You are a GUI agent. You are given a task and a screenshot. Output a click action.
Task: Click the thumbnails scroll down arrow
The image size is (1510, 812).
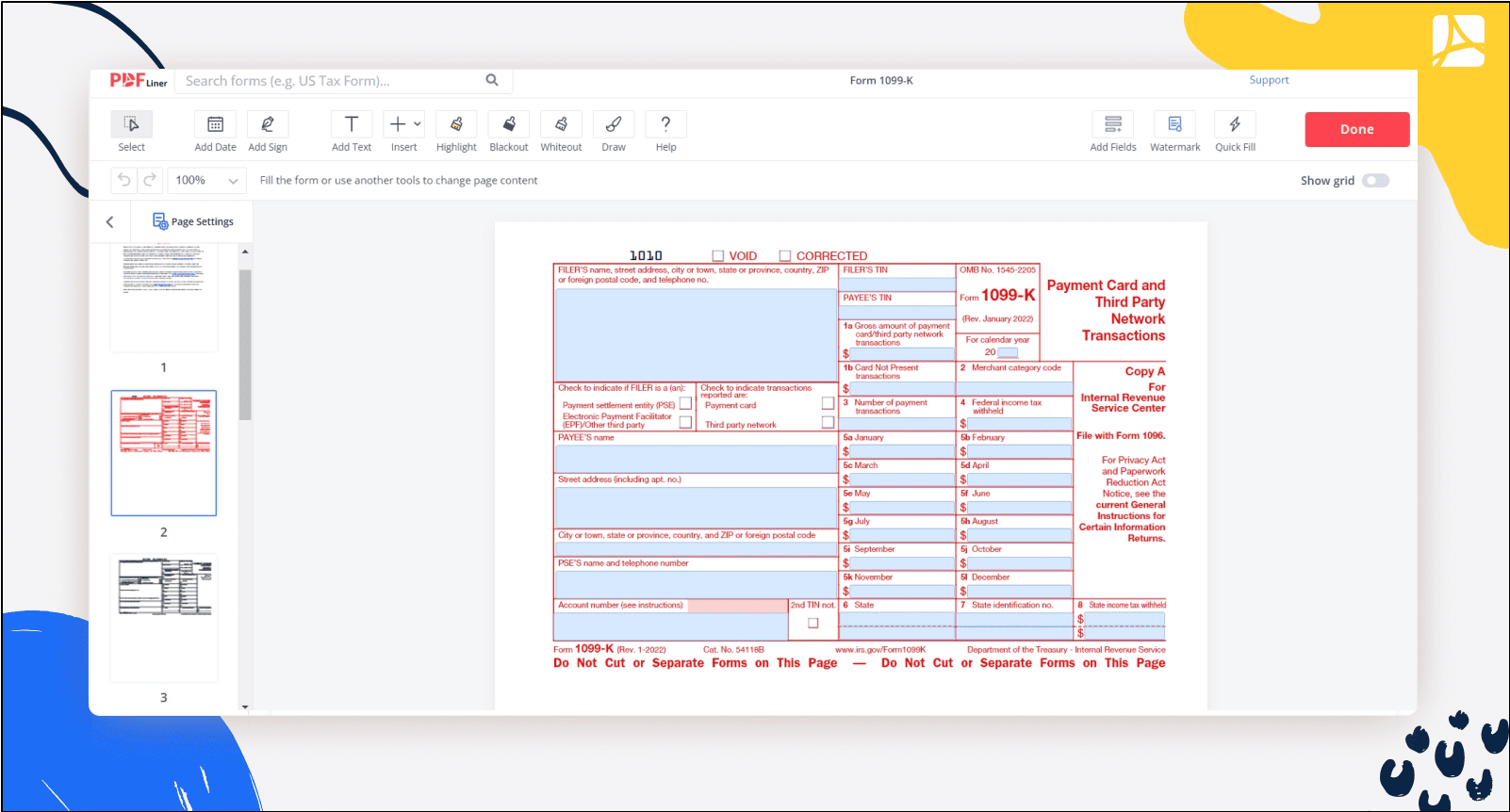point(245,706)
